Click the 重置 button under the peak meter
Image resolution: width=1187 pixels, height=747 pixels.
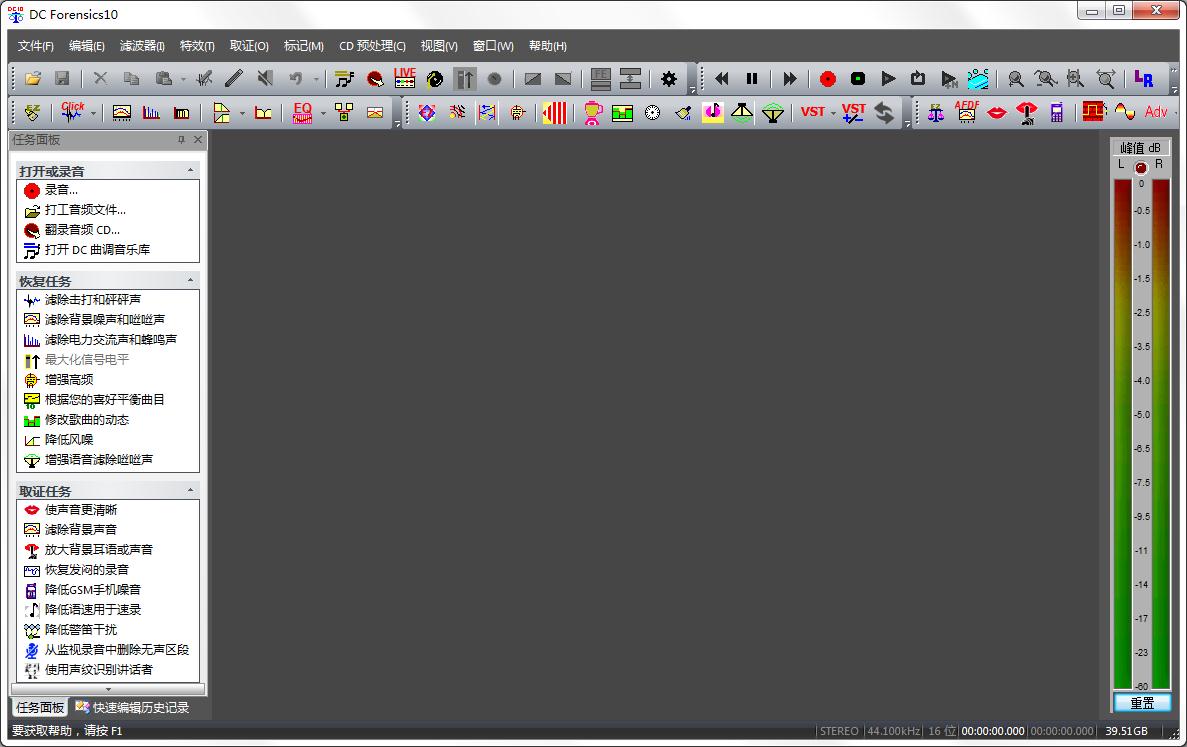(x=1141, y=703)
